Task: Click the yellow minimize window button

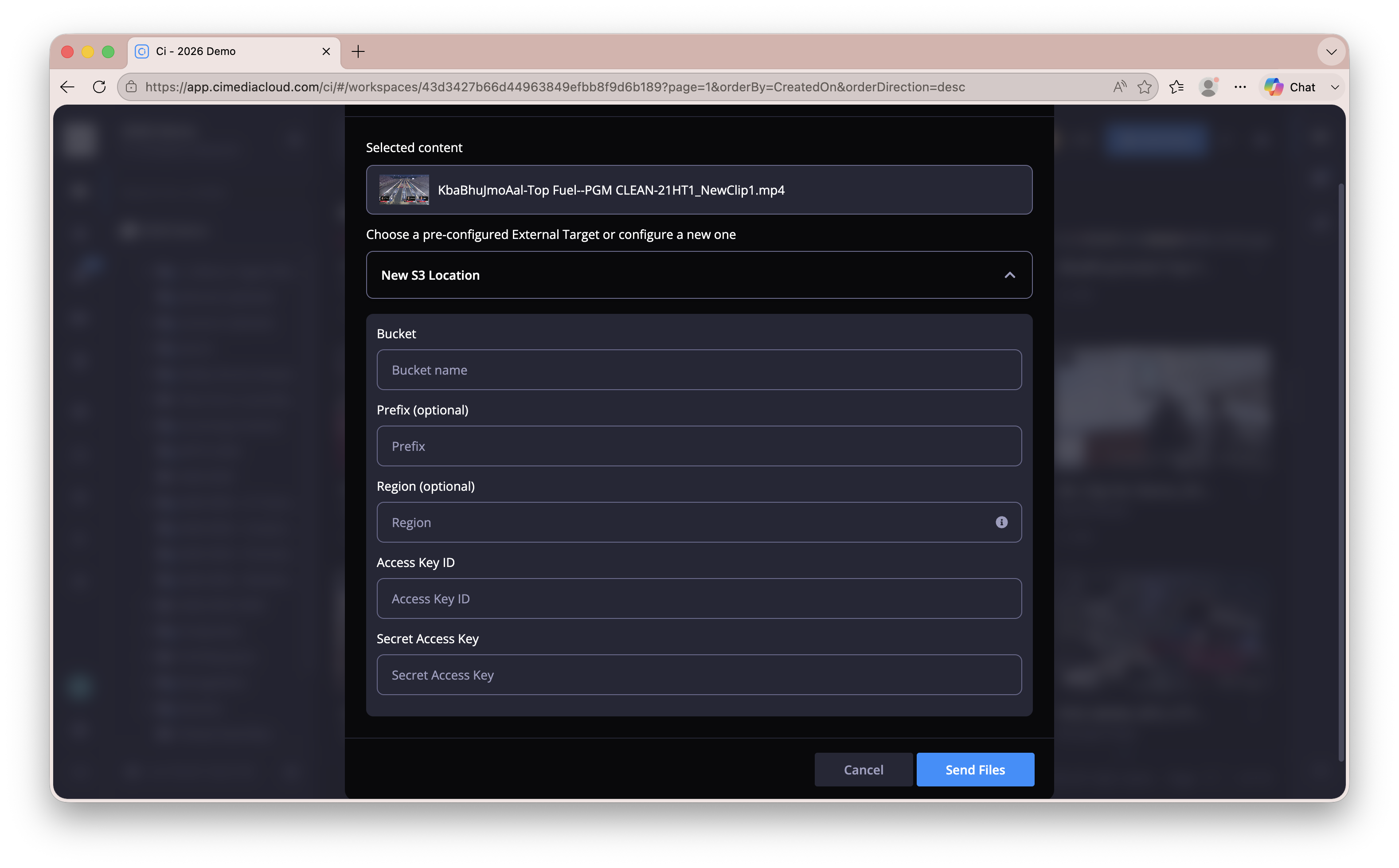Action: (88, 52)
